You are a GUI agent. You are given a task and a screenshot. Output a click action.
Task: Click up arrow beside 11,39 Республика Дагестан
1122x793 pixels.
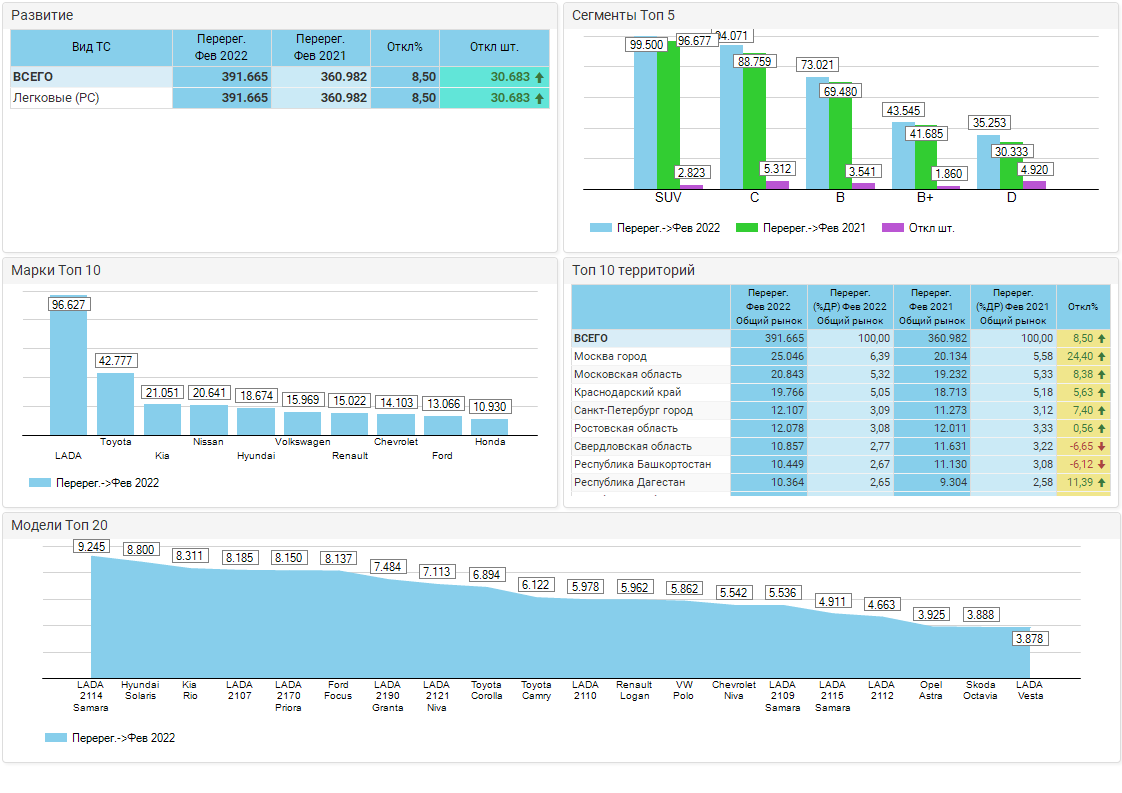pyautogui.click(x=1101, y=482)
